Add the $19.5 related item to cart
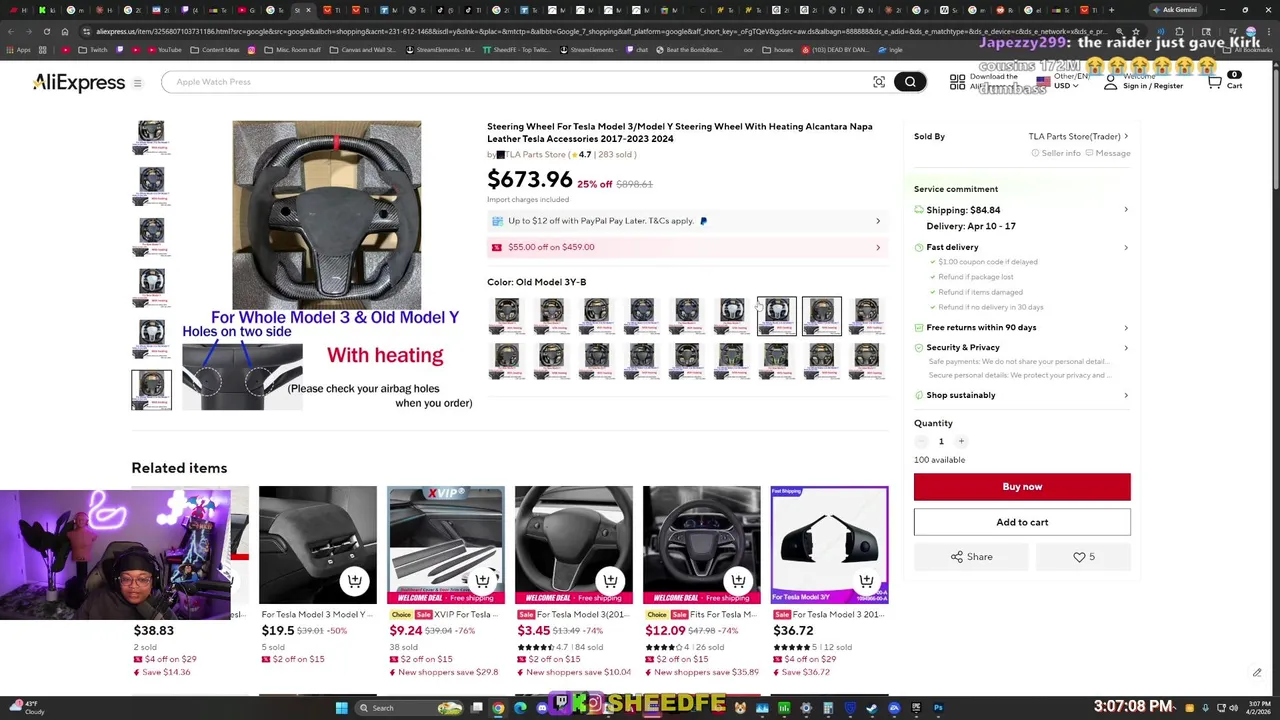Viewport: 1280px width, 720px height. [354, 581]
